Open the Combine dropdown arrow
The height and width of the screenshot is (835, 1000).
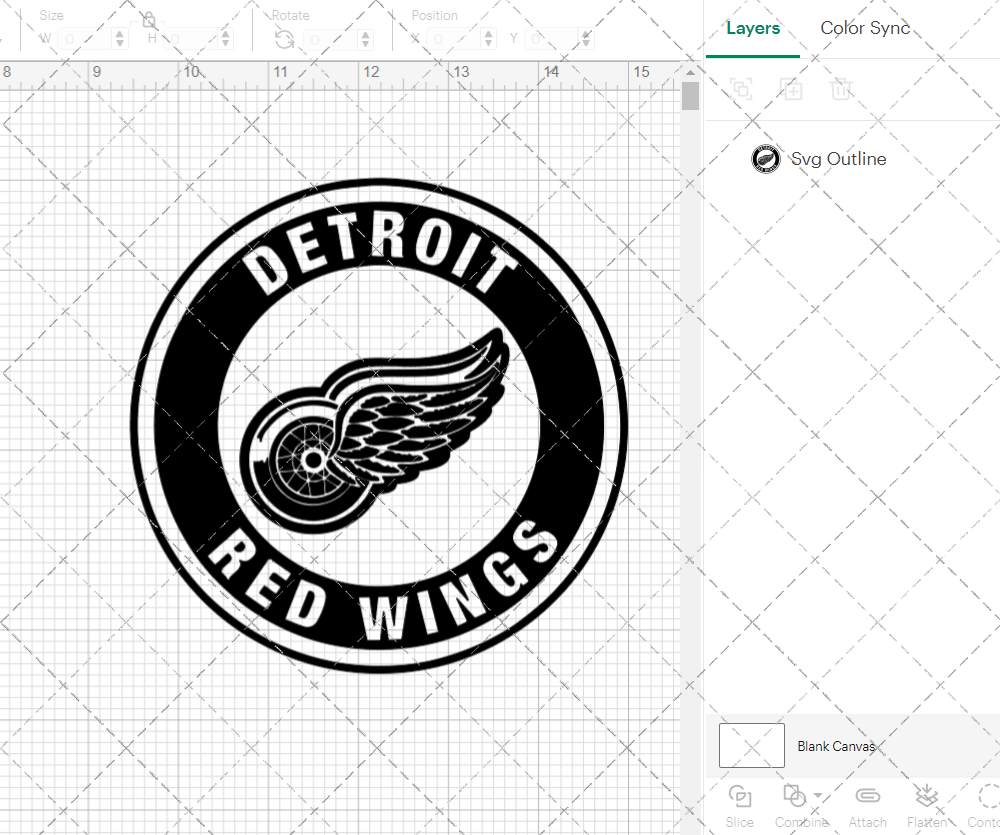(818, 795)
